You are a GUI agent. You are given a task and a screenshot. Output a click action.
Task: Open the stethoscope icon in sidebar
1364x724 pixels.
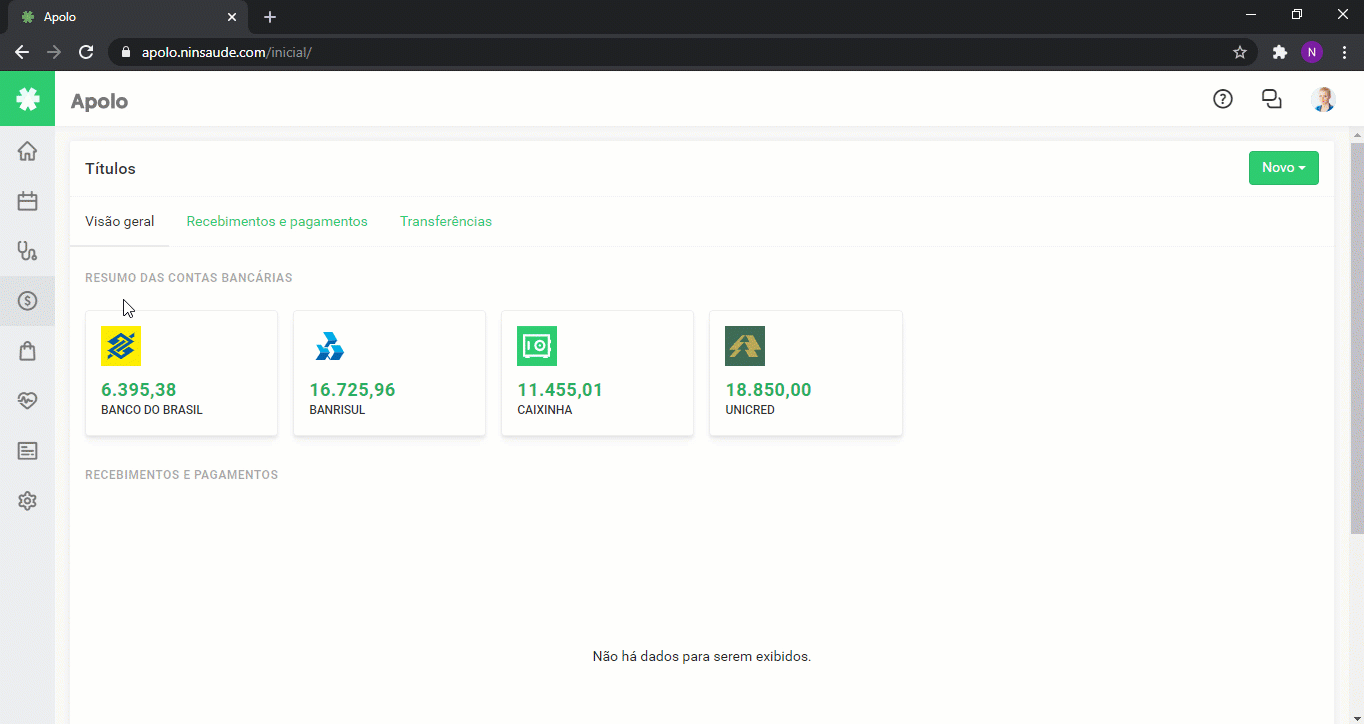tap(27, 251)
